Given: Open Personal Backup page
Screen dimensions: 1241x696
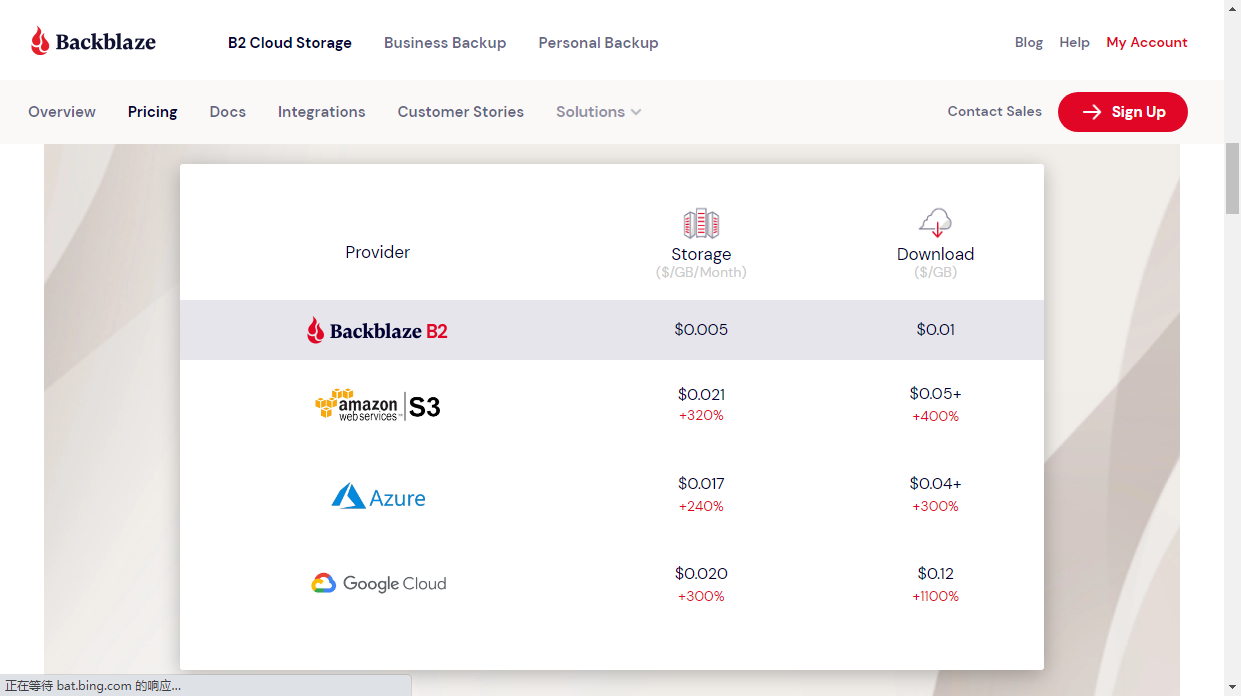Looking at the screenshot, I should [x=598, y=43].
